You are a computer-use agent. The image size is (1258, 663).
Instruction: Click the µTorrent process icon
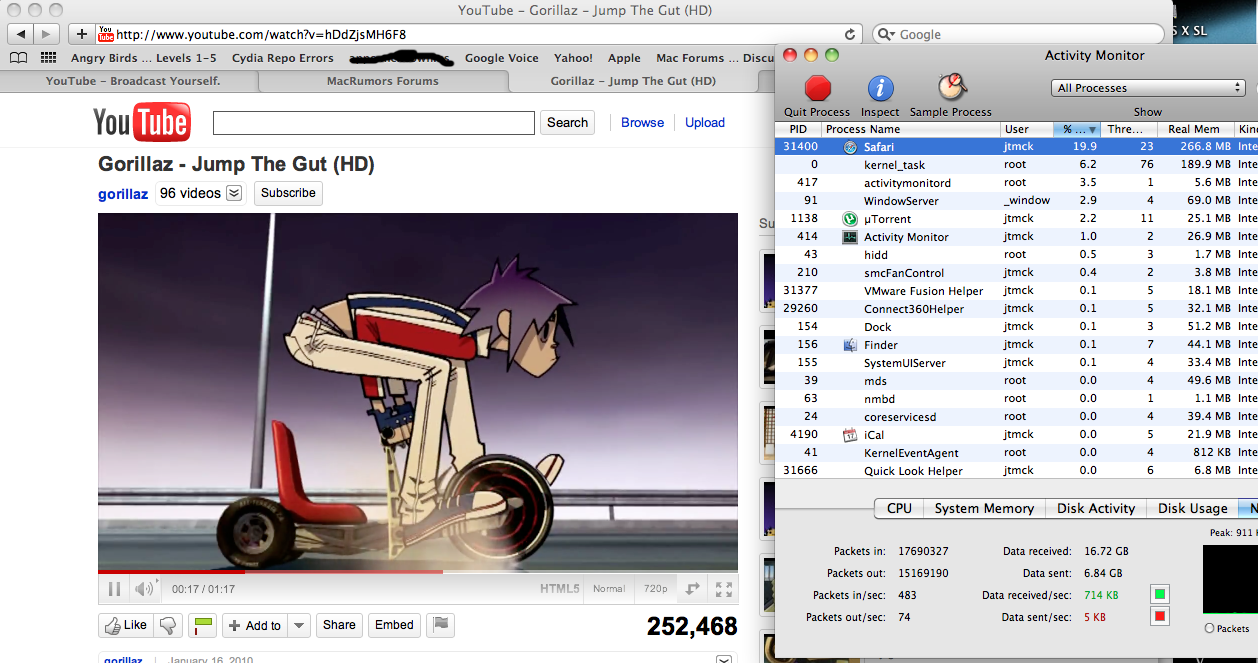(x=850, y=219)
